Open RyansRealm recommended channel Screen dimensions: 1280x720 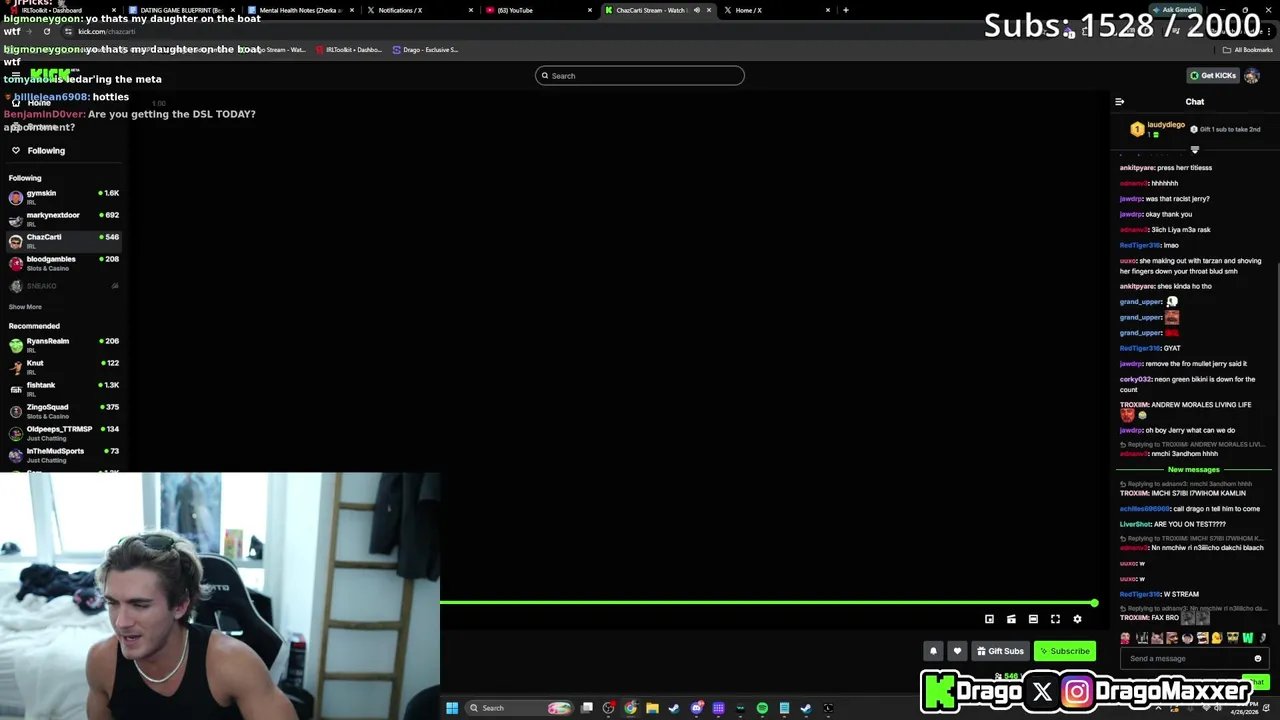[x=64, y=345]
